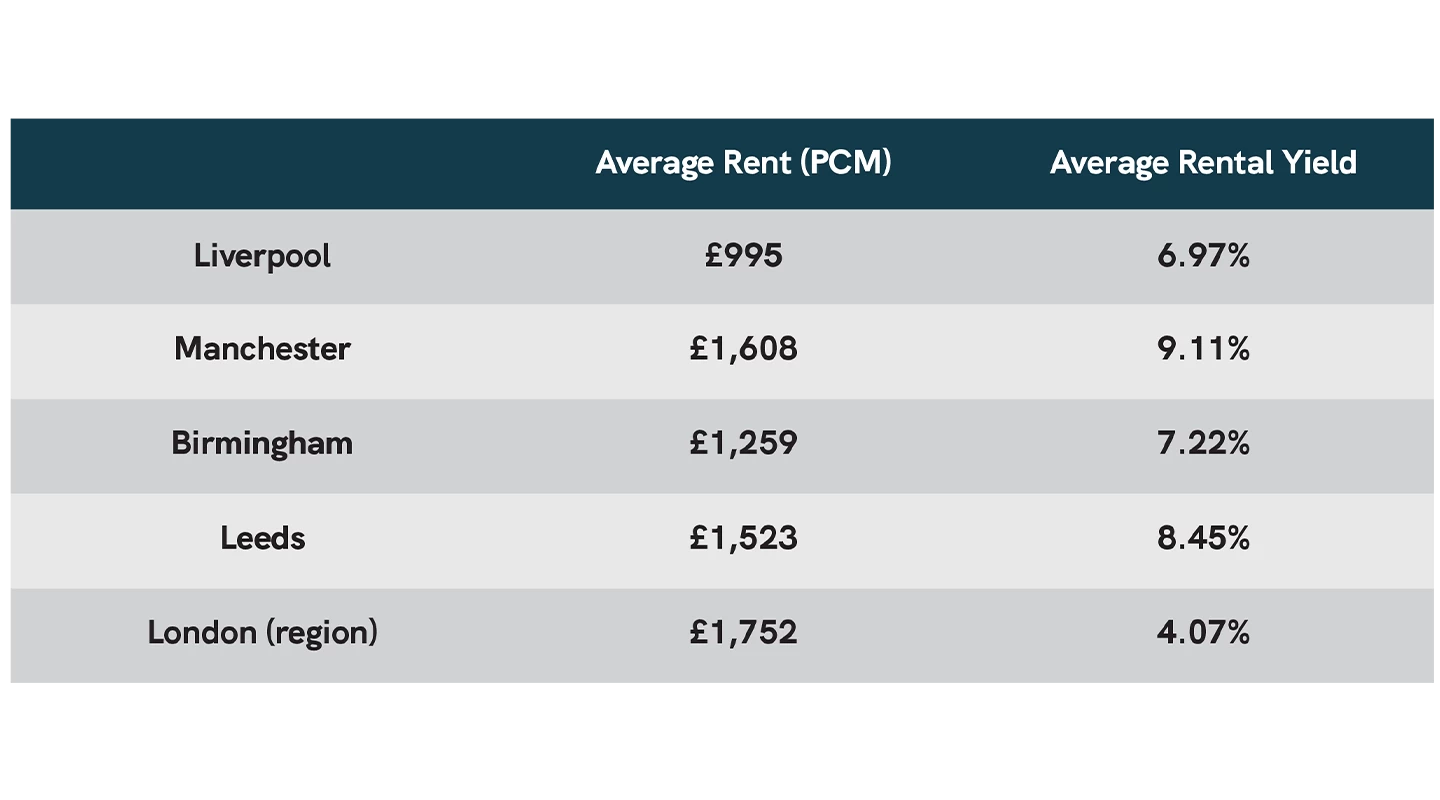Select the 4.07% yield cell
This screenshot has height=800, width=1440.
coord(1203,632)
